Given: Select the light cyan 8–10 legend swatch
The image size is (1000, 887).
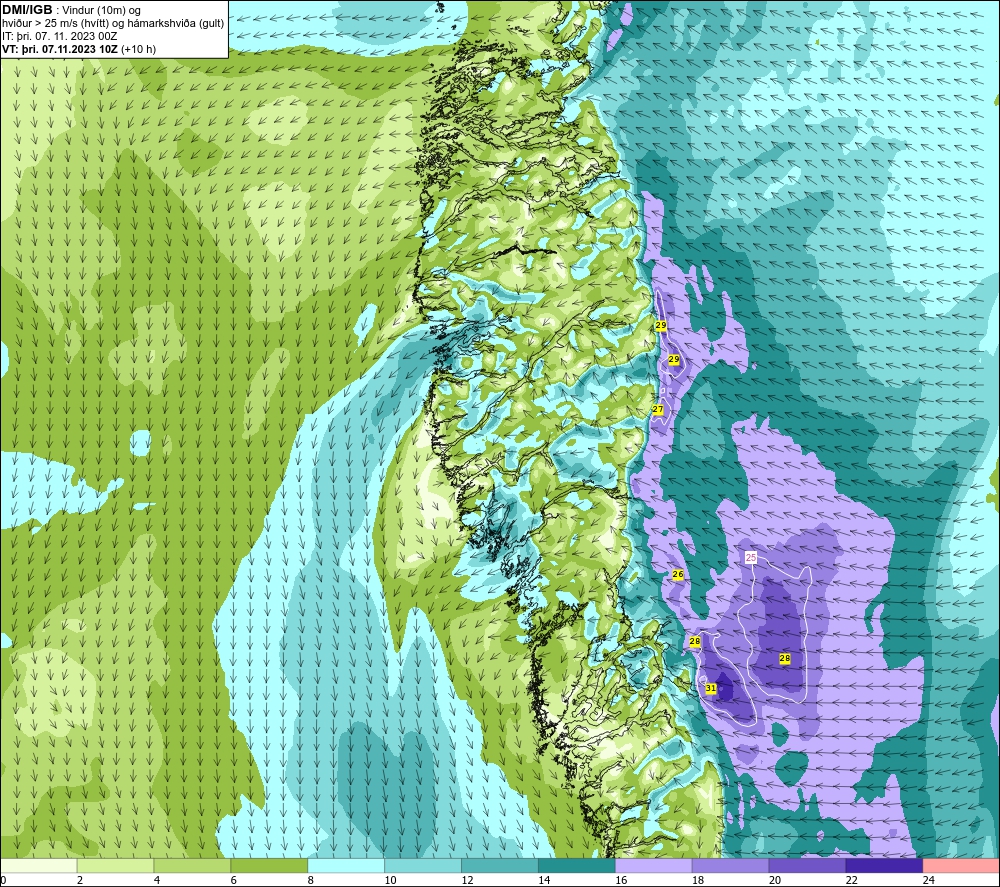Looking at the screenshot, I should click(346, 865).
